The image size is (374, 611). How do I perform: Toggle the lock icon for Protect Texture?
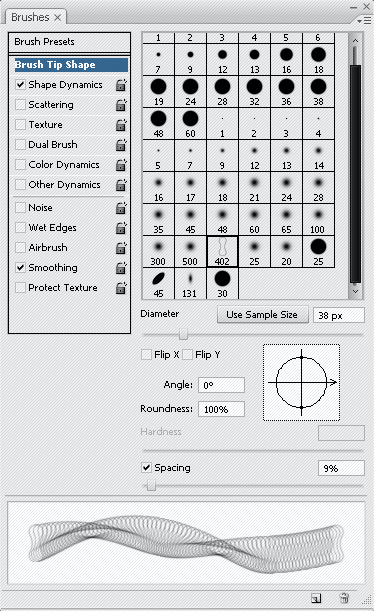tap(121, 288)
